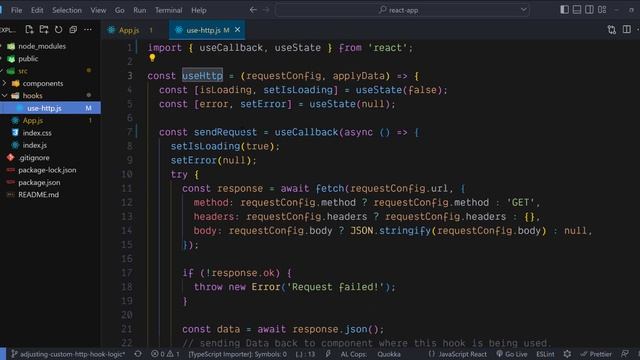This screenshot has height=360, width=640.
Task: Collapse all folders in the Explorer
Action: click(73, 29)
